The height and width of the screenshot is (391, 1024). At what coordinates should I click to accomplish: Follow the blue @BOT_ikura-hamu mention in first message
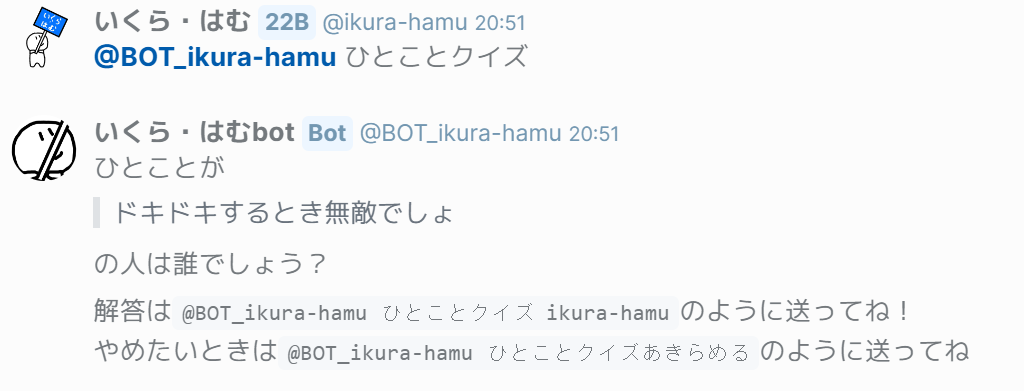click(x=215, y=57)
